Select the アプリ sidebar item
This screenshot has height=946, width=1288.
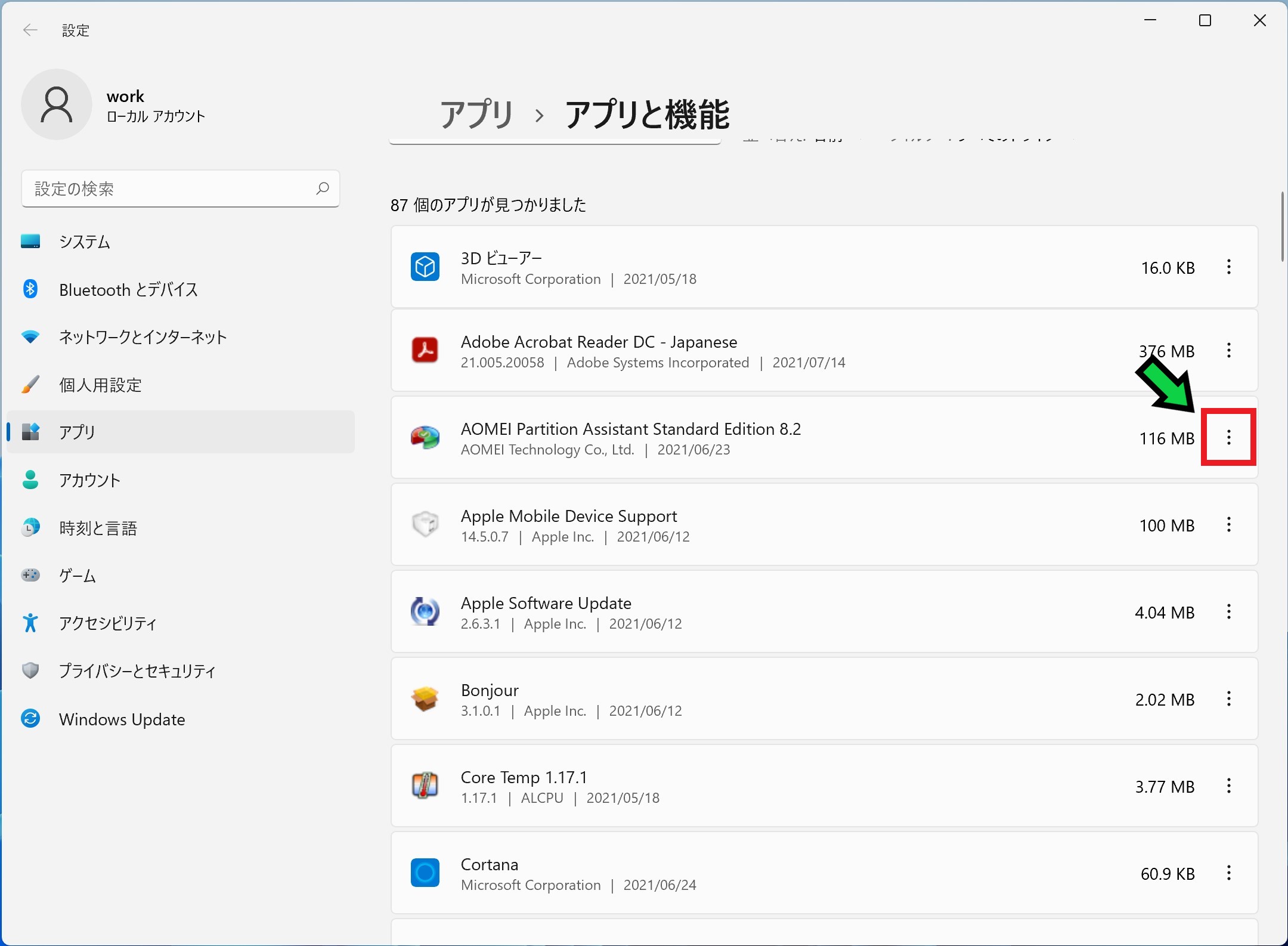pyautogui.click(x=181, y=432)
